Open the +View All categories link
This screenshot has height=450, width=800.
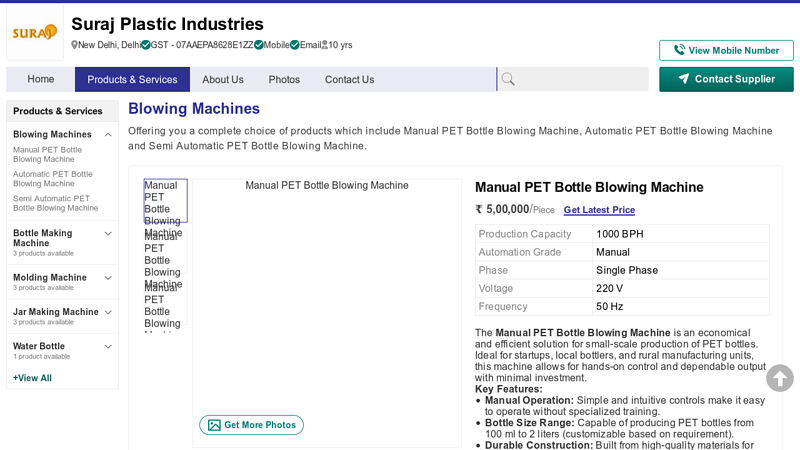click(32, 378)
